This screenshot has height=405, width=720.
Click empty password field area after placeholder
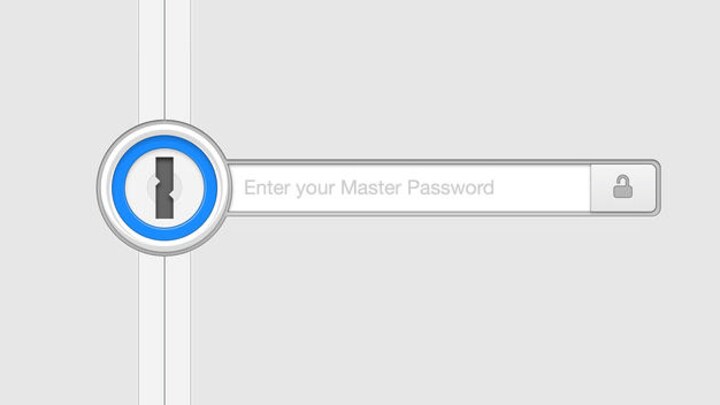tap(542, 187)
